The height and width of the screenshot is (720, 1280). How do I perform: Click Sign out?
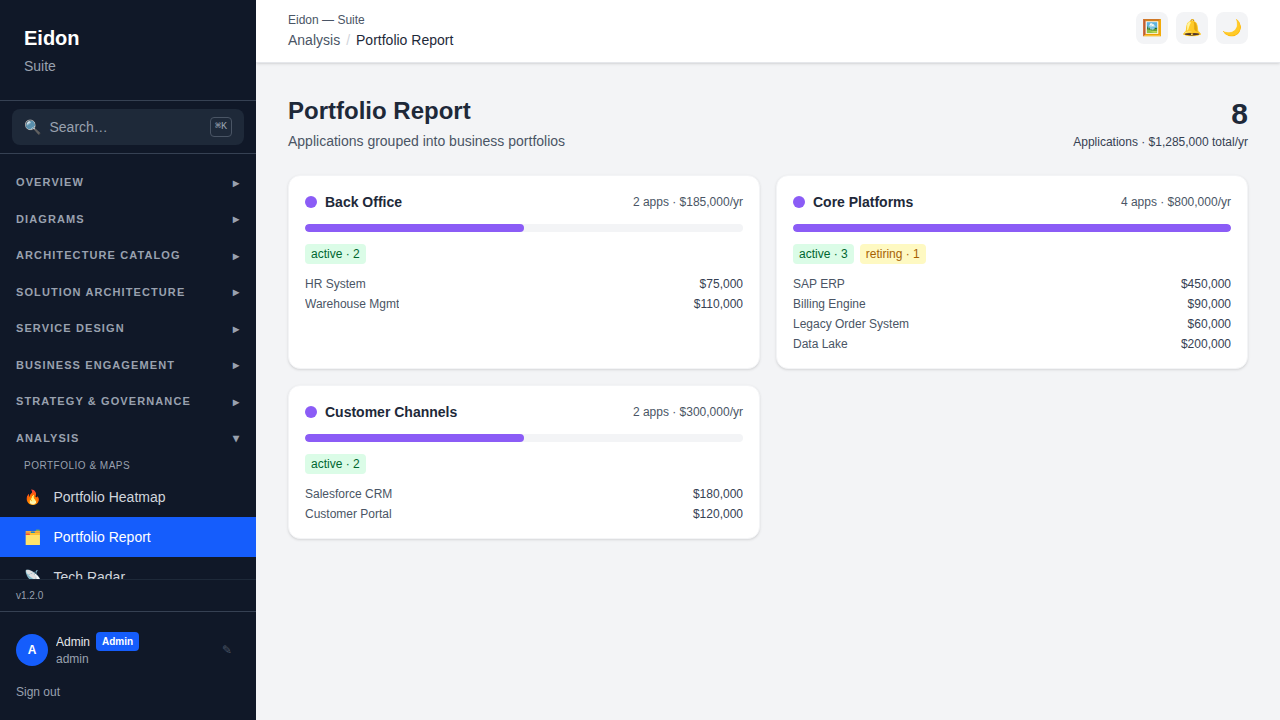38,692
